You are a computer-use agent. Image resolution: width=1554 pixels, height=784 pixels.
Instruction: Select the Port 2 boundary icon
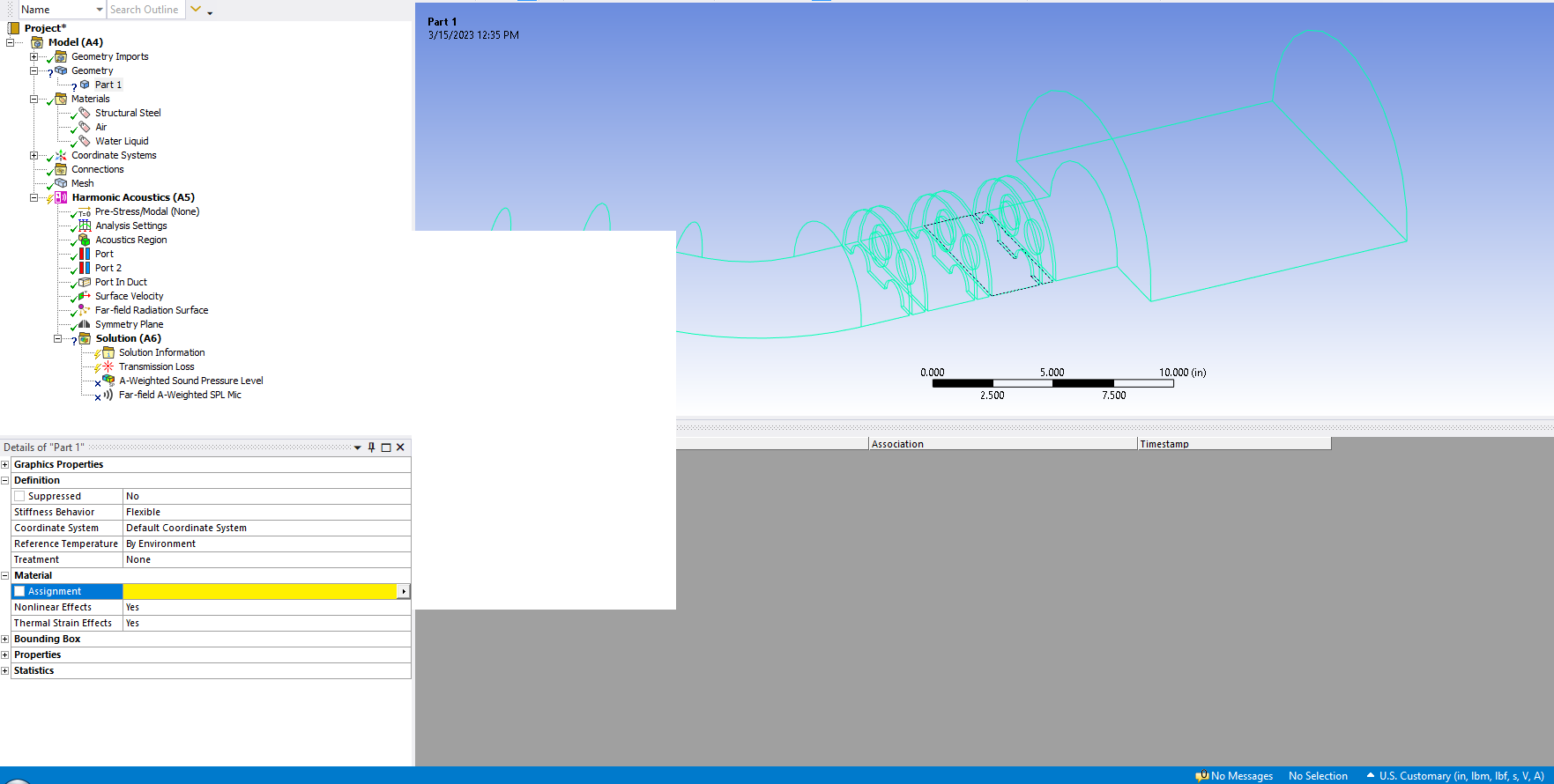tap(85, 268)
